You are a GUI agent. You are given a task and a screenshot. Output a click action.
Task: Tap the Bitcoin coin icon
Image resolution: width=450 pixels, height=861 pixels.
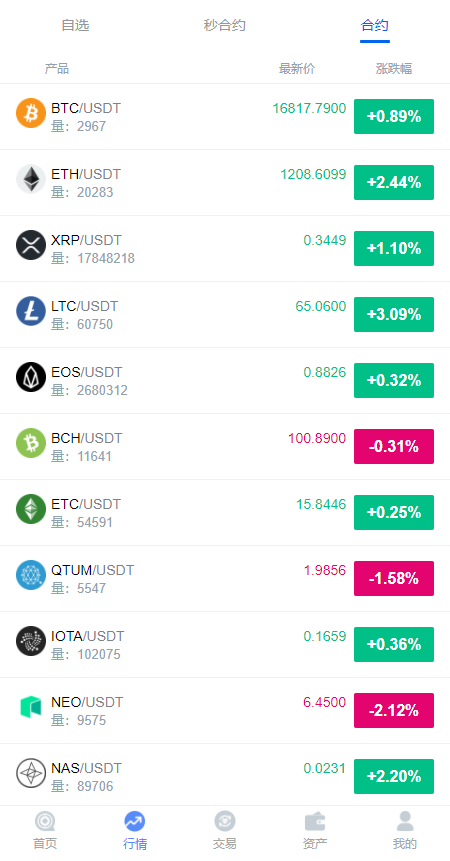click(31, 113)
